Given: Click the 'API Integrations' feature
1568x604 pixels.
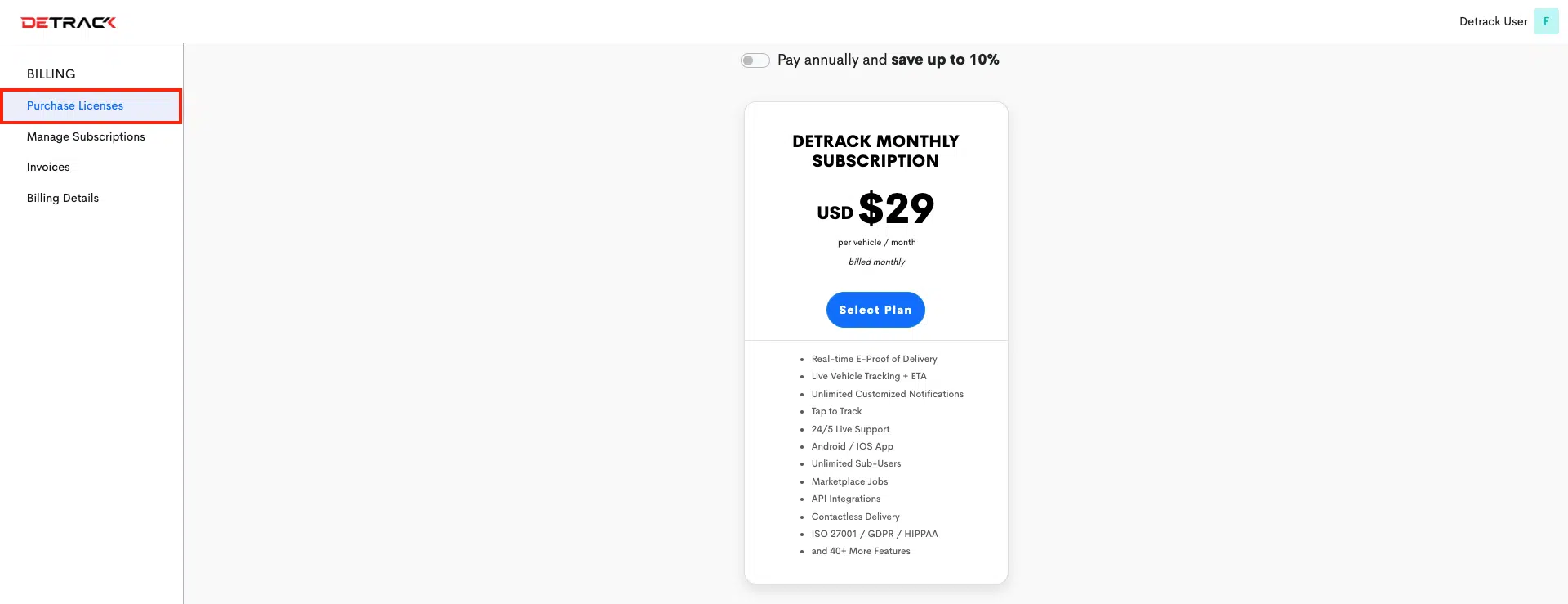Looking at the screenshot, I should pyautogui.click(x=845, y=499).
